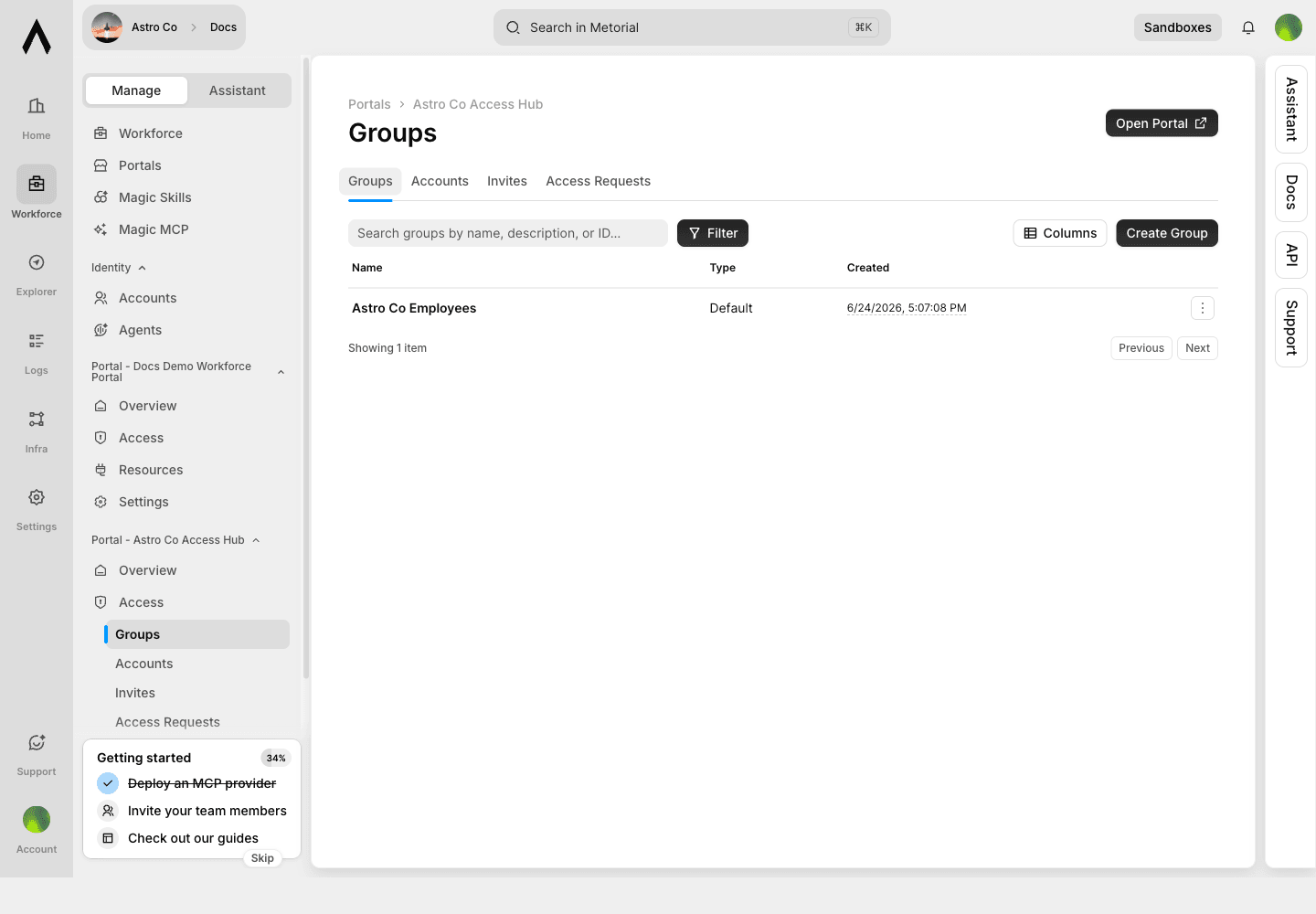Click Create Group button
1316x914 pixels.
click(x=1167, y=233)
